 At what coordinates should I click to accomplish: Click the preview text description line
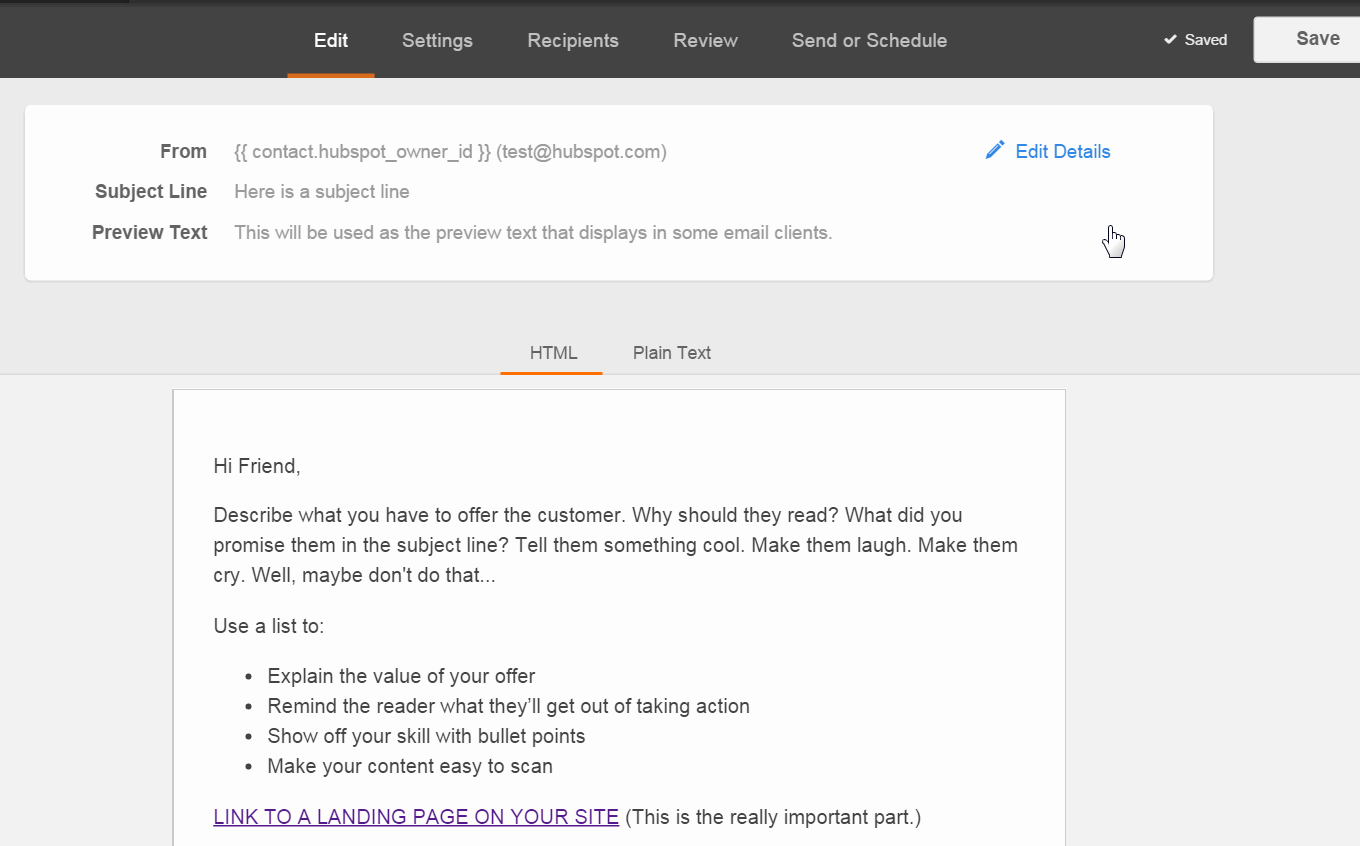click(533, 233)
